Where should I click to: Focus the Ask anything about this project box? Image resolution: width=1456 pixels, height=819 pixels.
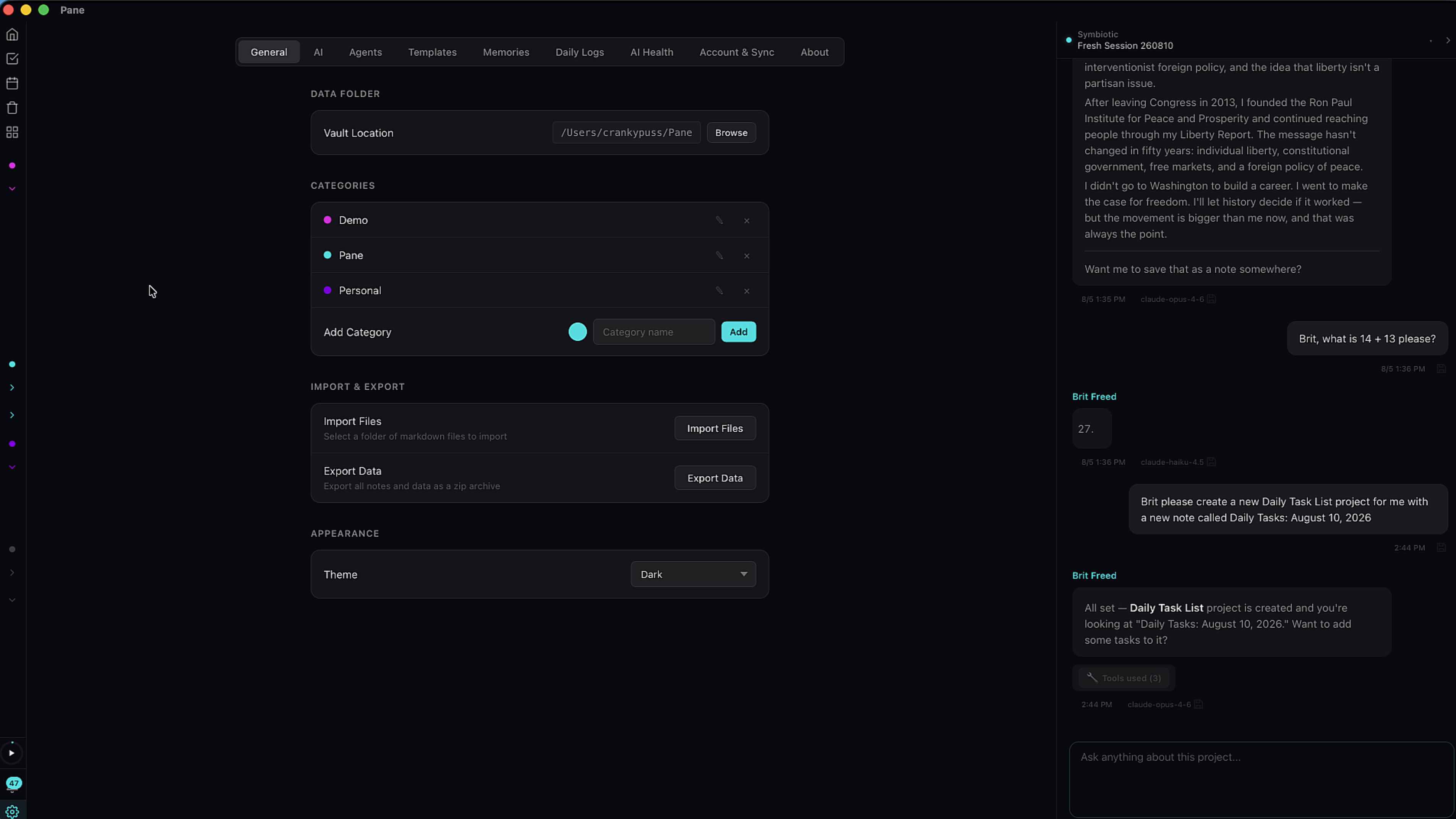[1261, 779]
